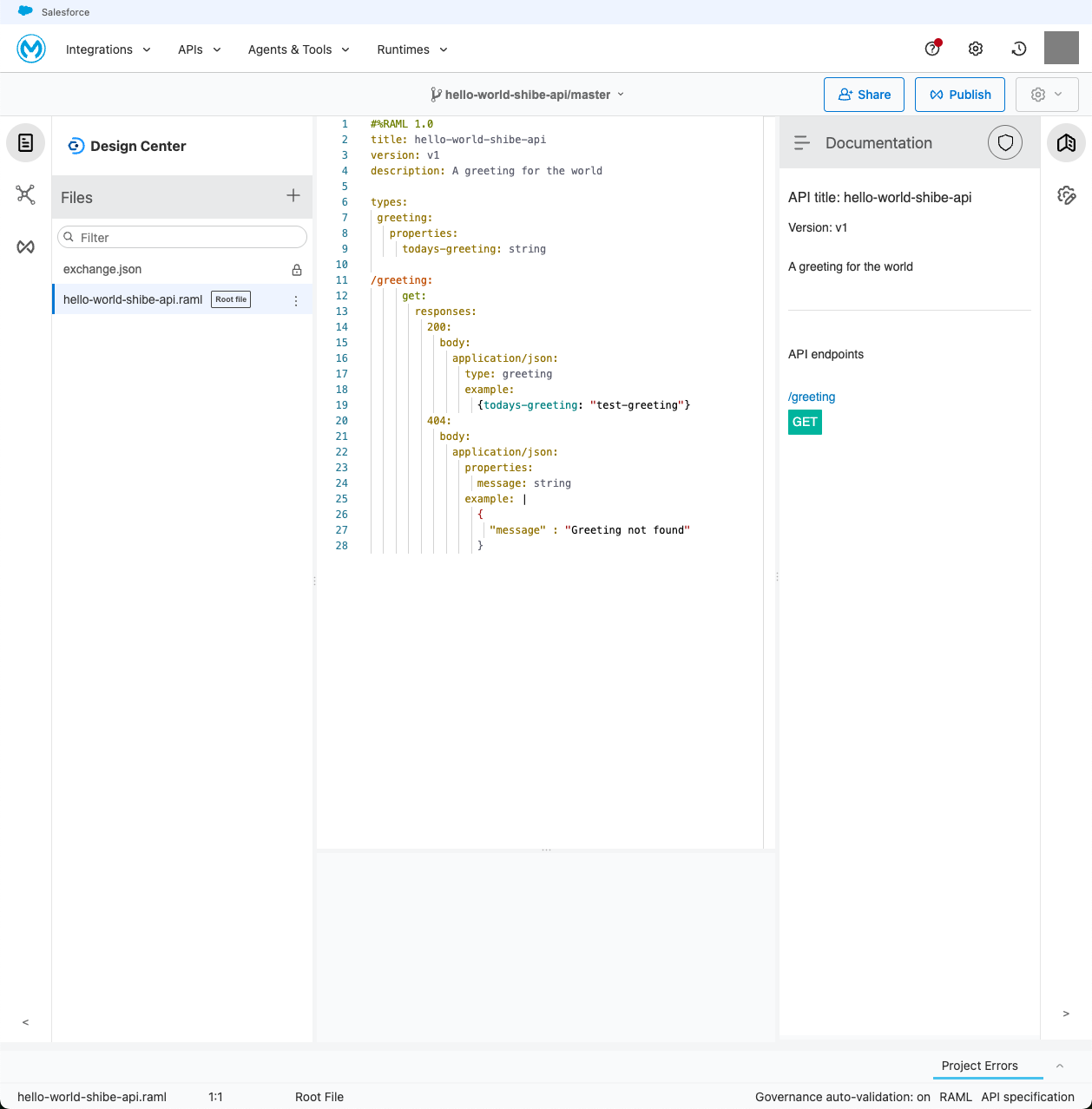Screen dimensions: 1092x1109
Task: Click the governance shield icon
Action: (1005, 142)
